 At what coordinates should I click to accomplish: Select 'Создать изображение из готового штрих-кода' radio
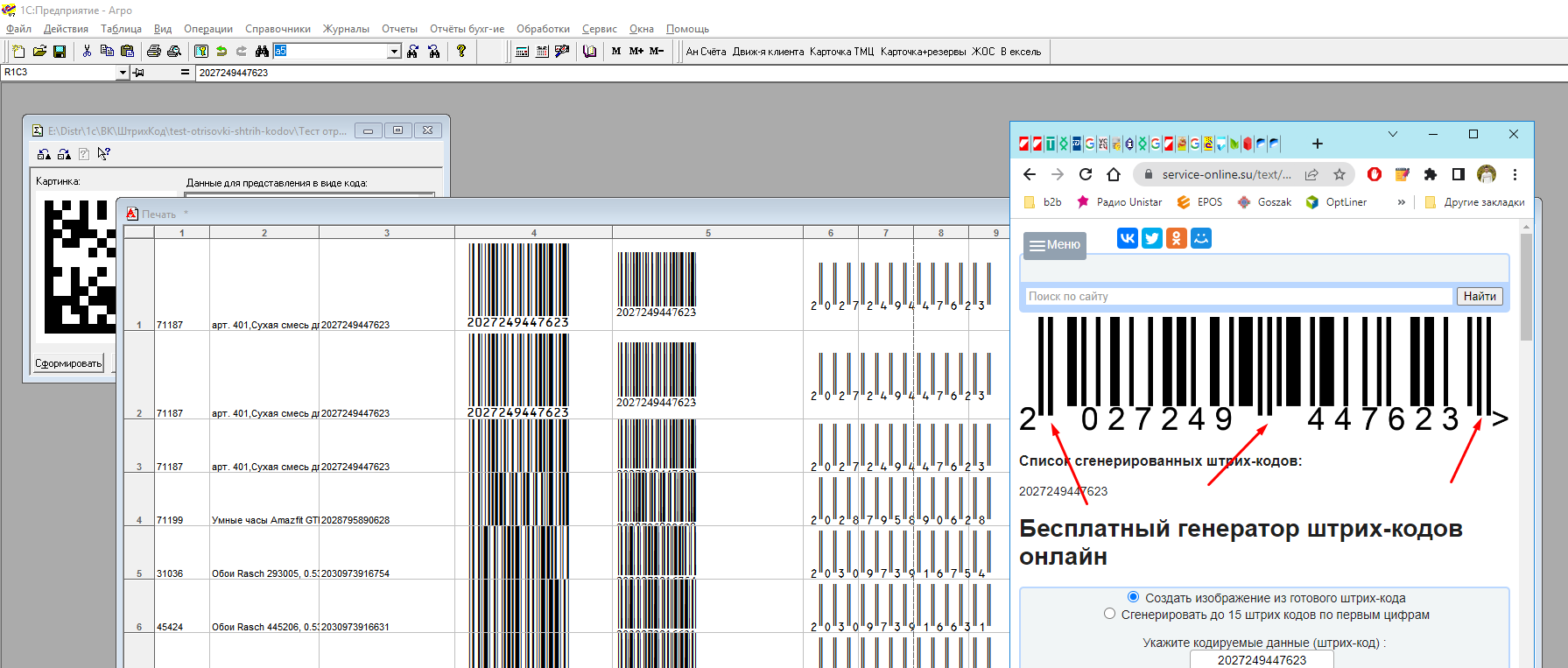coord(1133,597)
